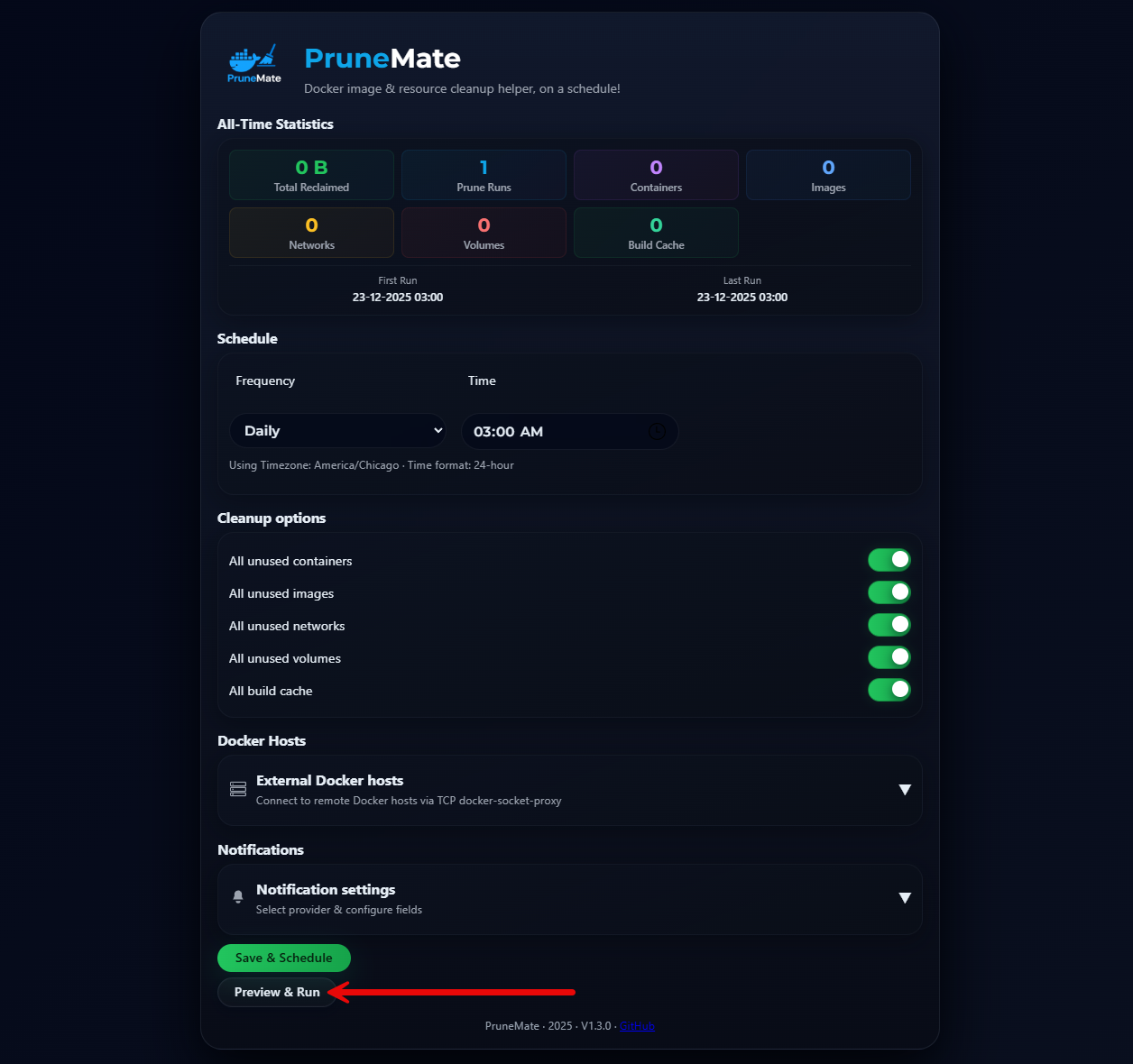
Task: Toggle All unused volumes switch
Action: pyautogui.click(x=889, y=657)
